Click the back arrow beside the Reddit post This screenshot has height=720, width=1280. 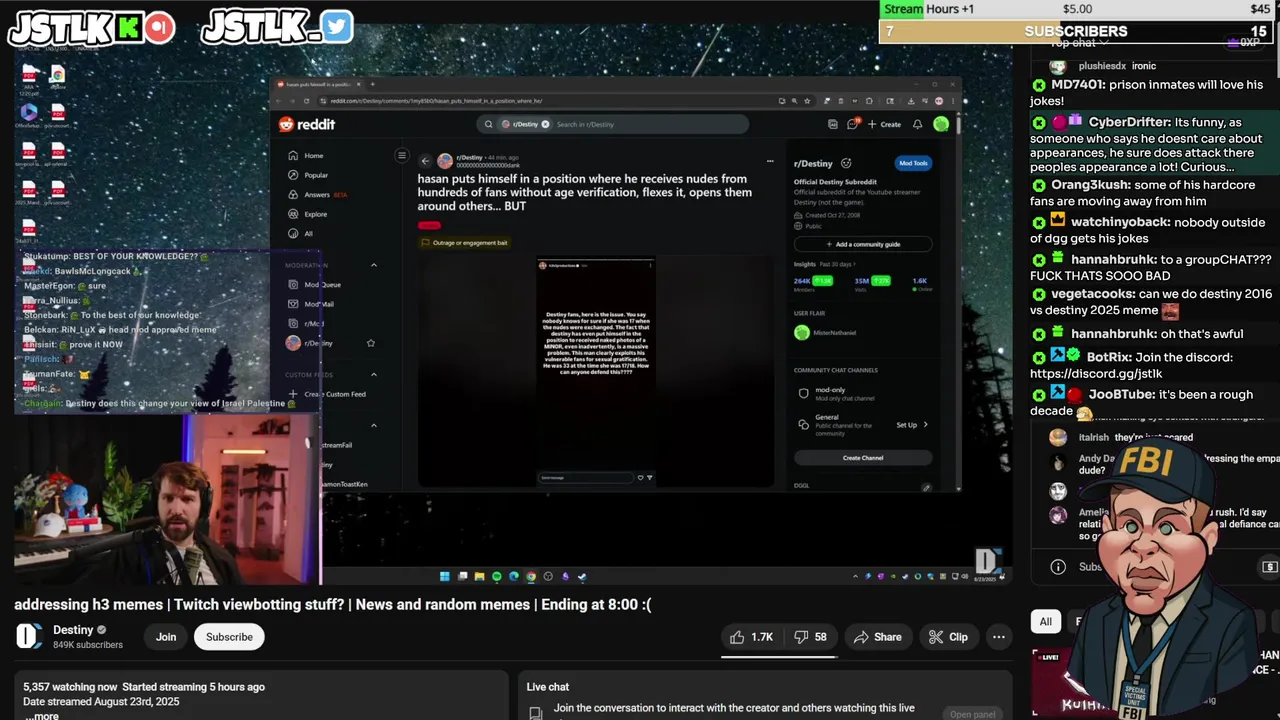[x=425, y=161]
